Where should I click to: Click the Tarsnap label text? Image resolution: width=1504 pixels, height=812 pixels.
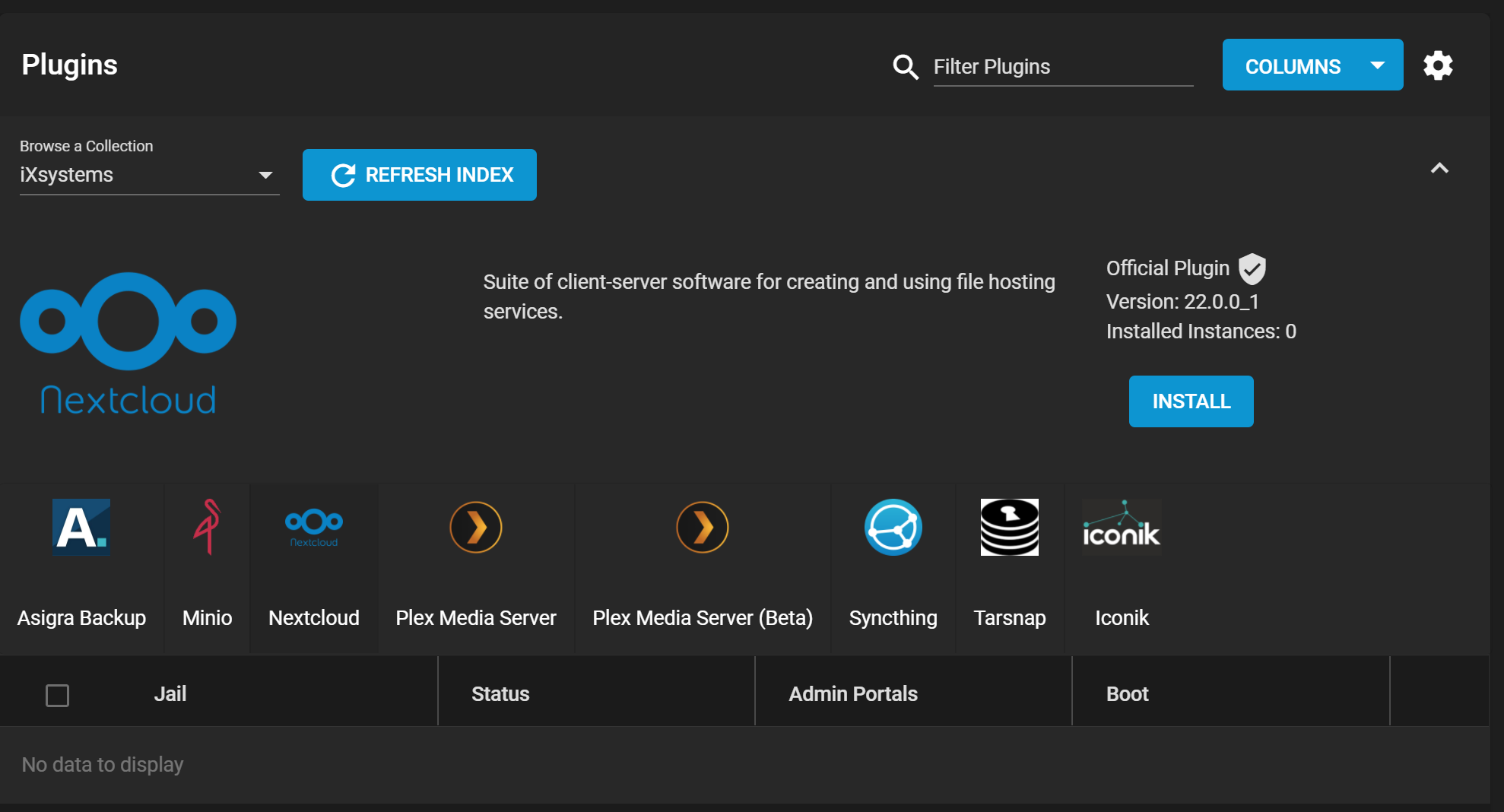tap(1010, 618)
